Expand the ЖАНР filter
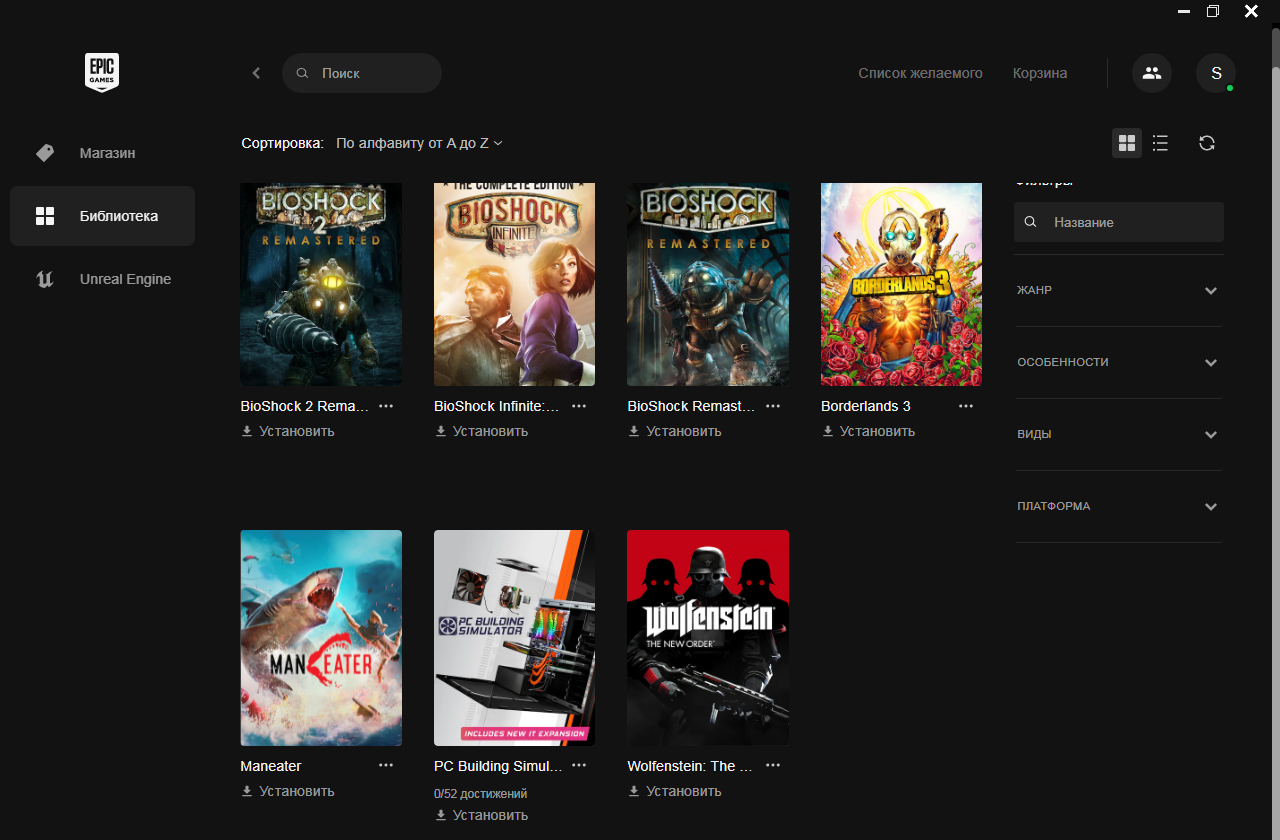1280x840 pixels. pyautogui.click(x=1119, y=290)
